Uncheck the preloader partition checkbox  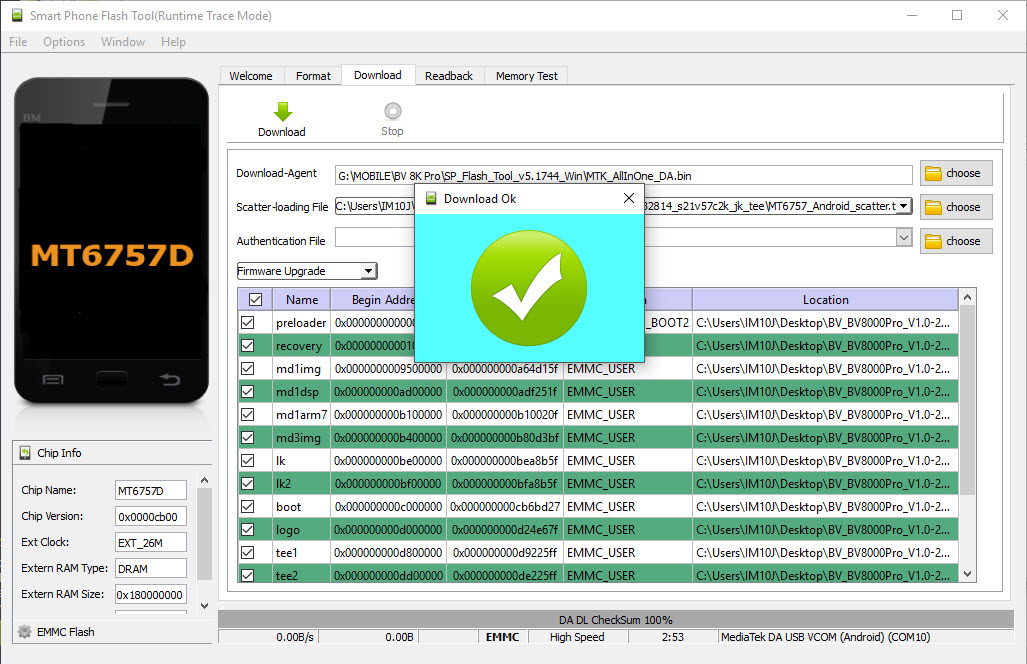pyautogui.click(x=248, y=323)
